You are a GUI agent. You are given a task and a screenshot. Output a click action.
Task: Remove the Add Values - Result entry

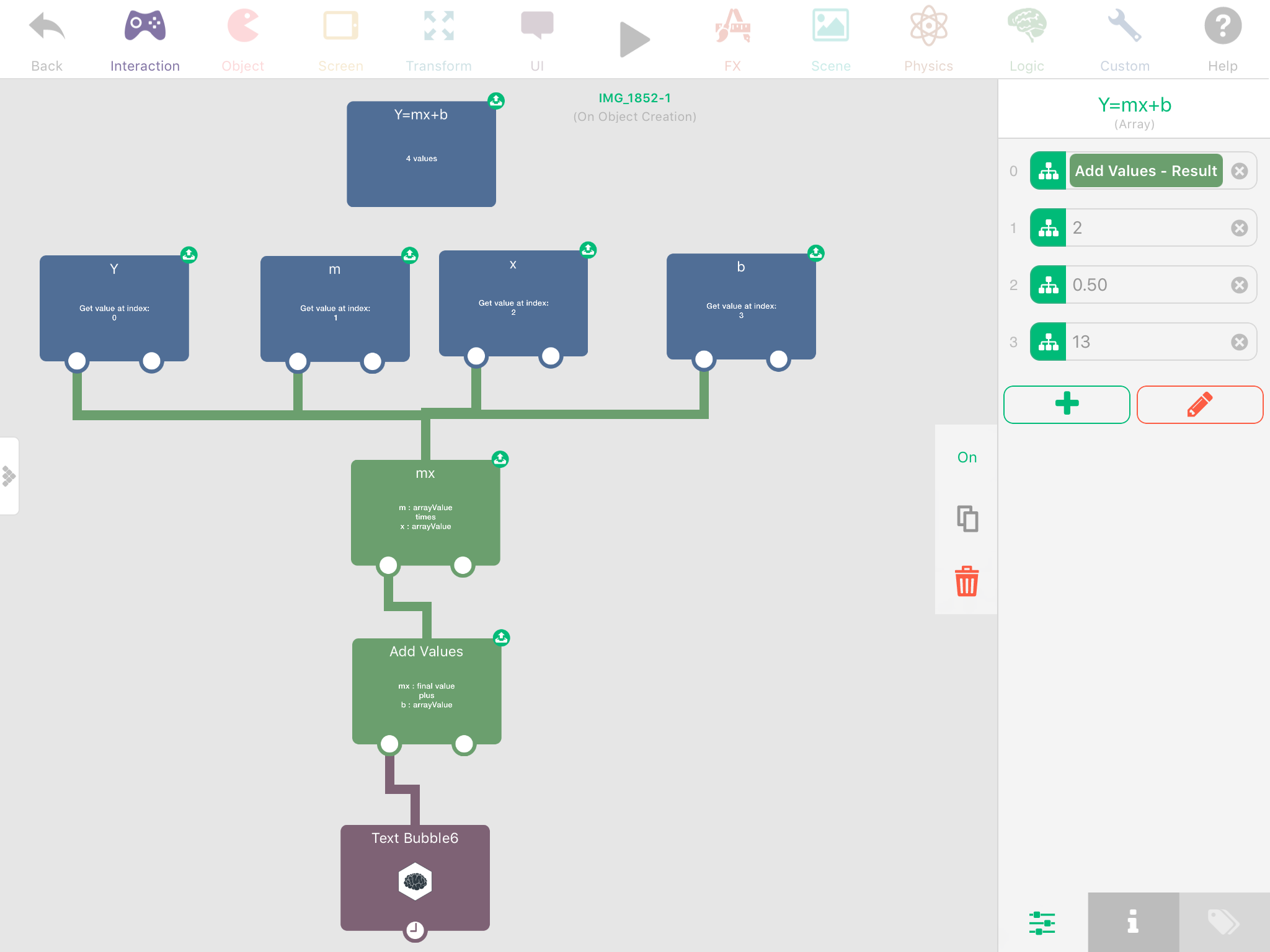coord(1239,171)
